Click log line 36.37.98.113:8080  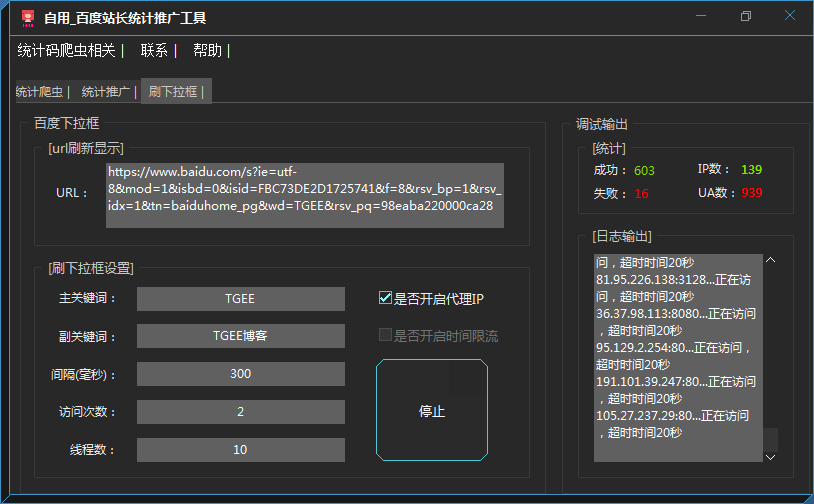675,314
